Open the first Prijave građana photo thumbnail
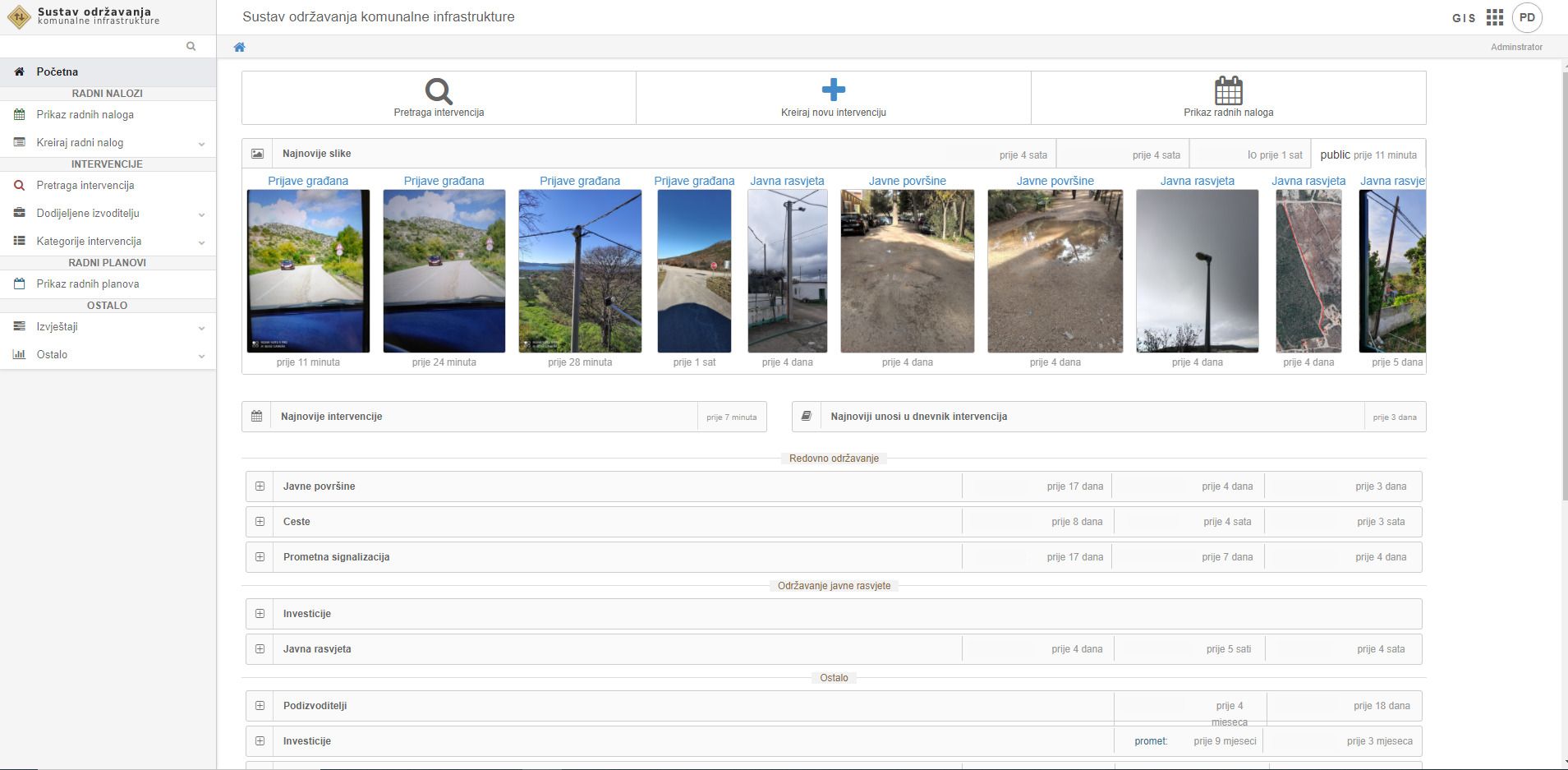1568x770 pixels. pyautogui.click(x=308, y=271)
